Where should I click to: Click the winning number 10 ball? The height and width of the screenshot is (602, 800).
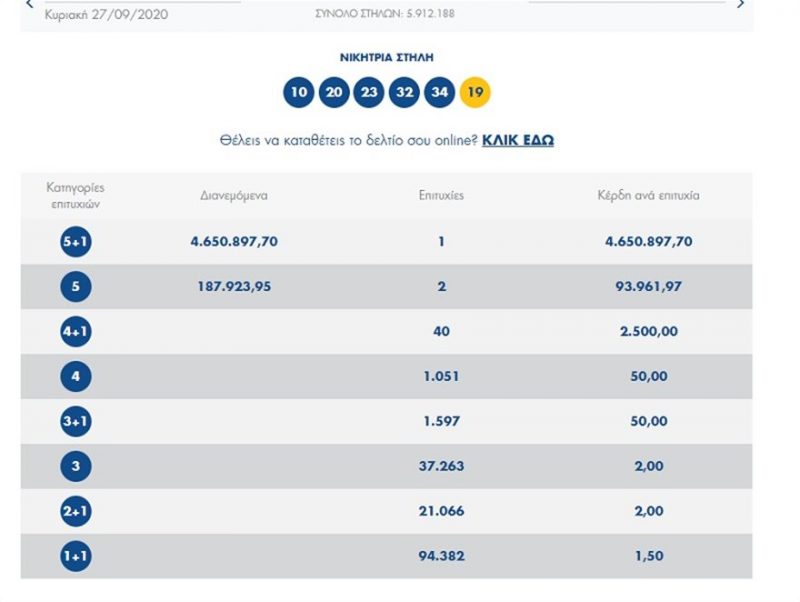[299, 93]
